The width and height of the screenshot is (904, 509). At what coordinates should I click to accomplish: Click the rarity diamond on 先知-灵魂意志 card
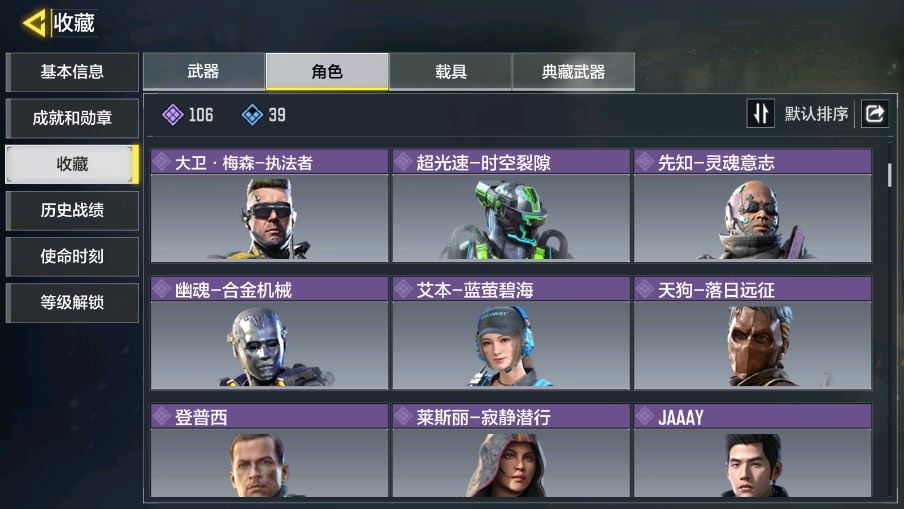pyautogui.click(x=645, y=162)
